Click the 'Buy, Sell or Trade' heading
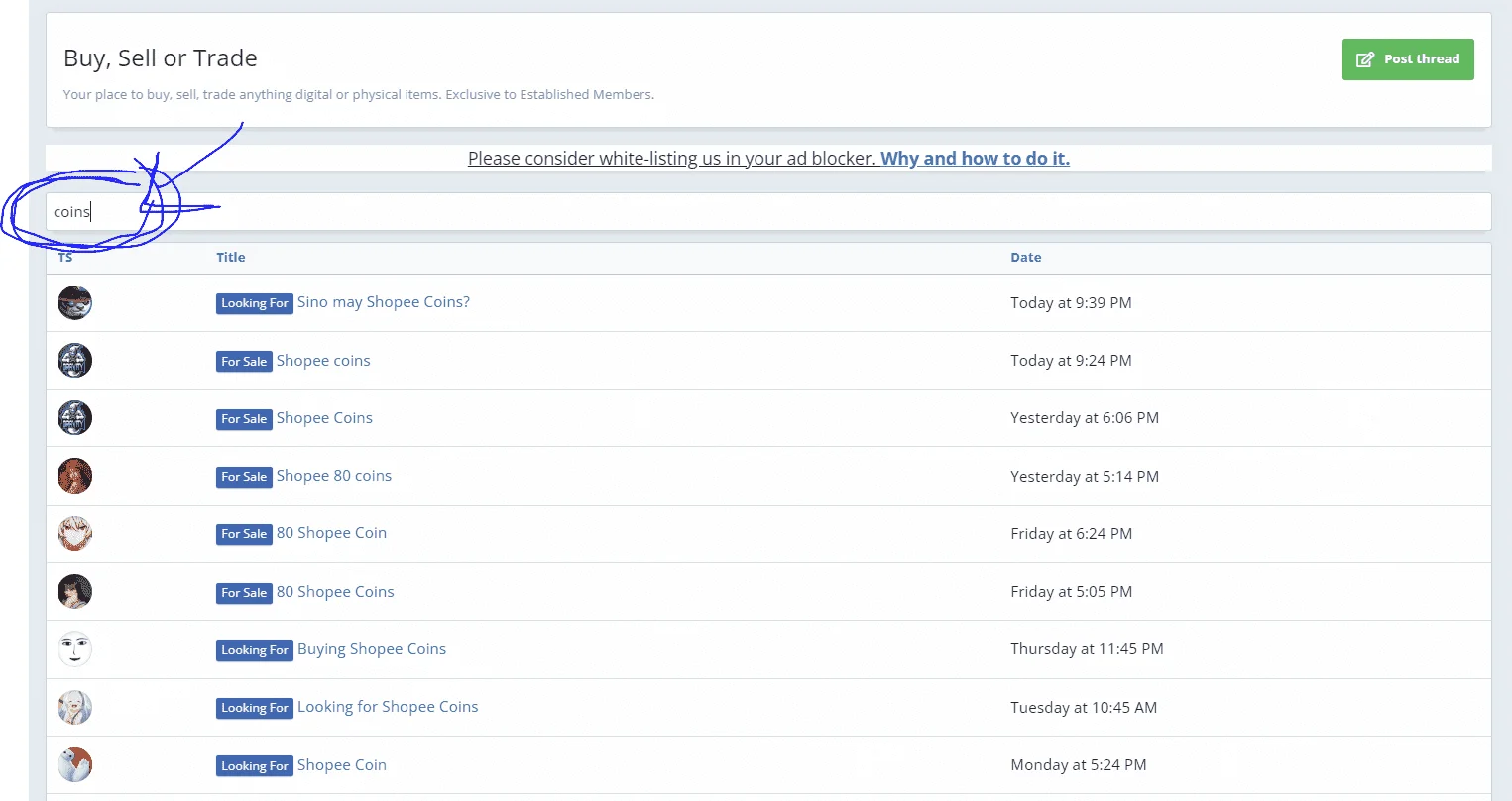This screenshot has width=1512, height=801. (x=161, y=58)
